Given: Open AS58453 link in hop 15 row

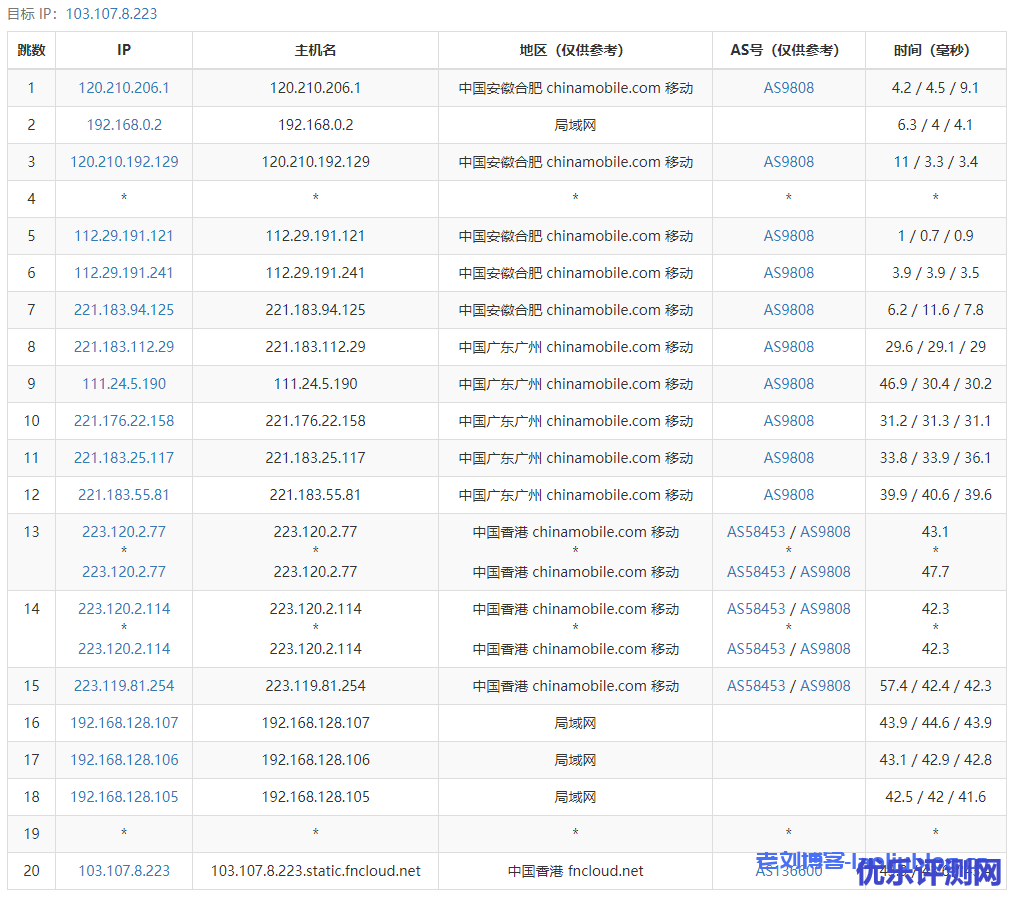Looking at the screenshot, I should pos(755,685).
